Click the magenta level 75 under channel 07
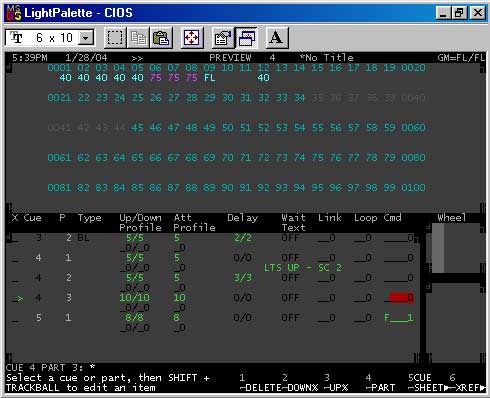 pyautogui.click(x=174, y=78)
